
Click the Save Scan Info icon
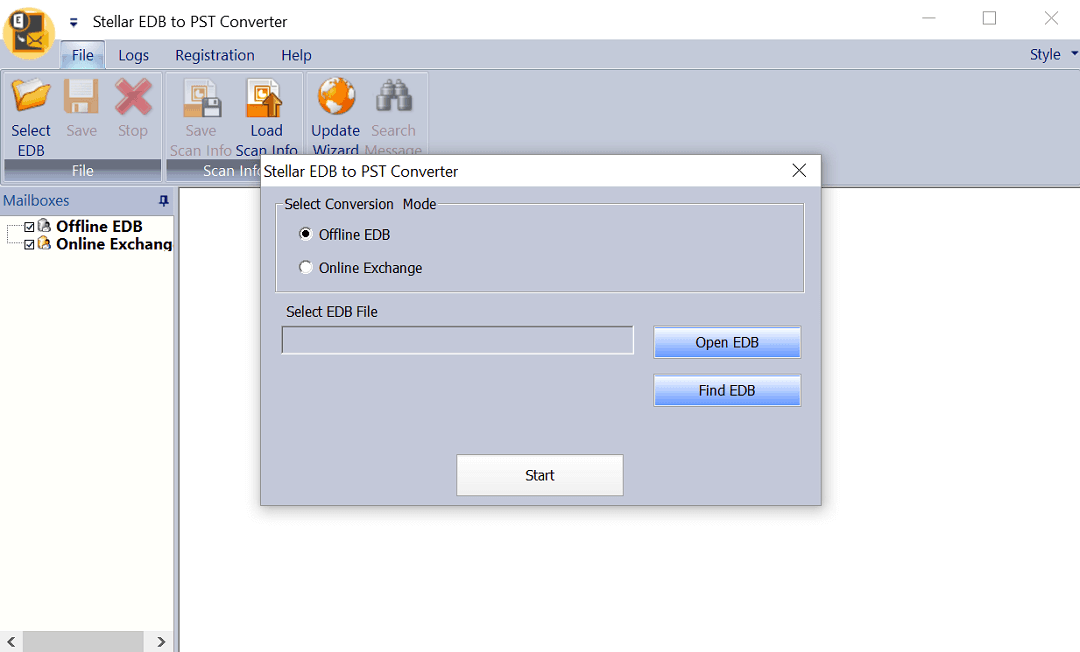coord(201,98)
